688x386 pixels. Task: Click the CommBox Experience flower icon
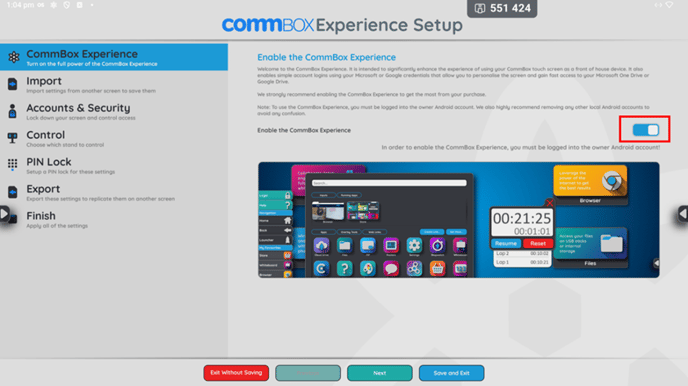click(14, 57)
